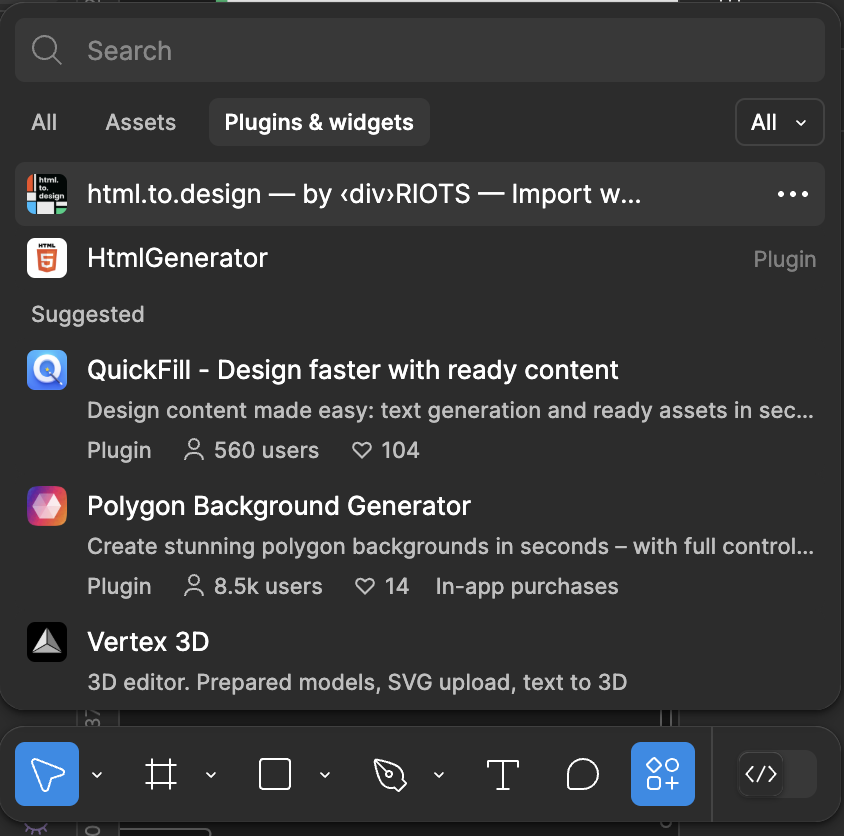Expand the Frame tool options chevron
The image size is (844, 836).
coord(211,775)
